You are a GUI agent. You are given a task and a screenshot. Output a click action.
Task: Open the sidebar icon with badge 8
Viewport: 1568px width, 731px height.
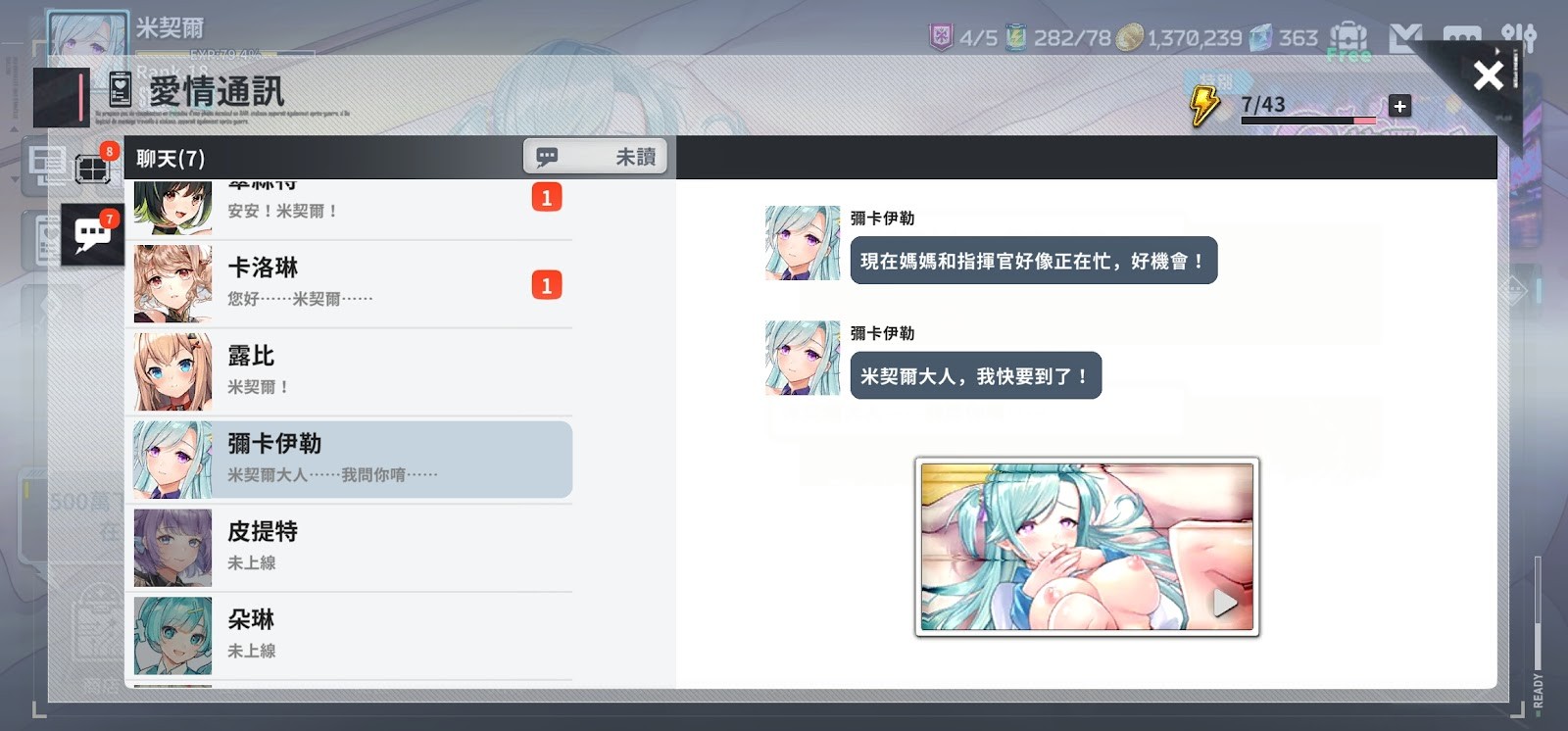point(92,169)
